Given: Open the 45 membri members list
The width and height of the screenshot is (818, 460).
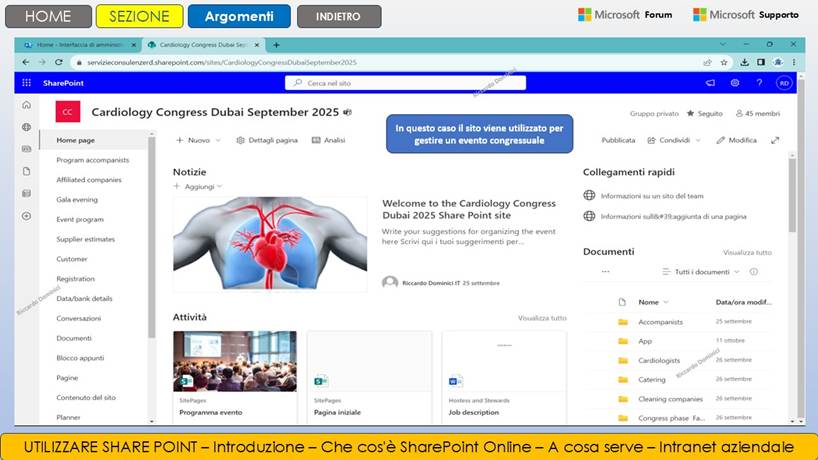Looking at the screenshot, I should 757,113.
